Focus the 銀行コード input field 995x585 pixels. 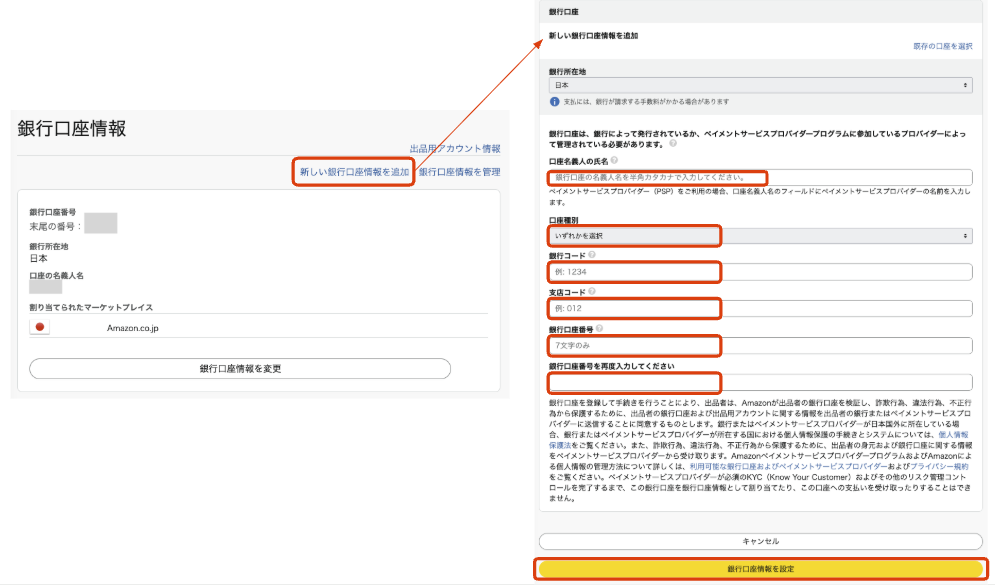coord(760,272)
